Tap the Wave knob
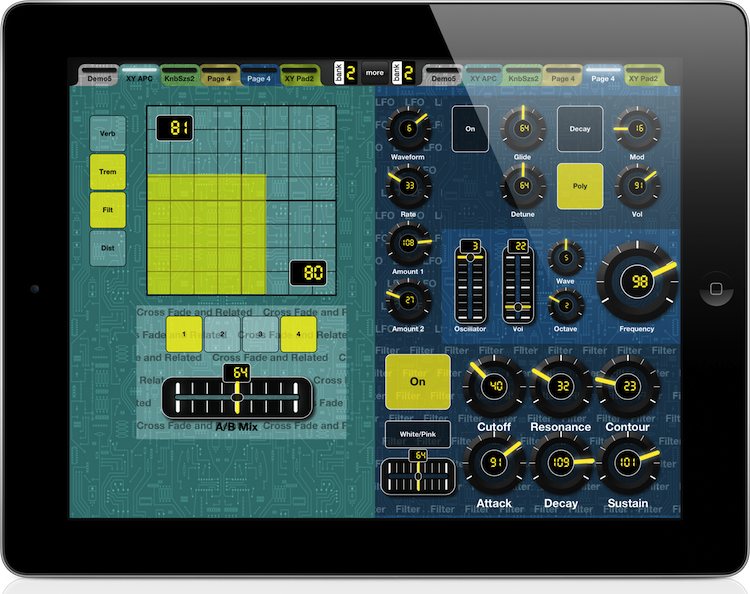The width and height of the screenshot is (750, 594). pos(566,258)
